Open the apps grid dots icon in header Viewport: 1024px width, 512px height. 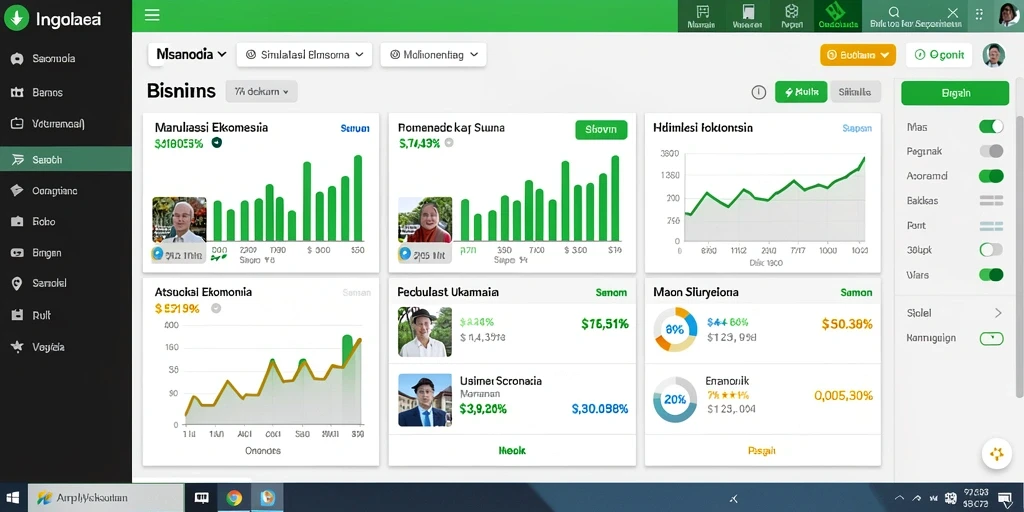[x=978, y=14]
